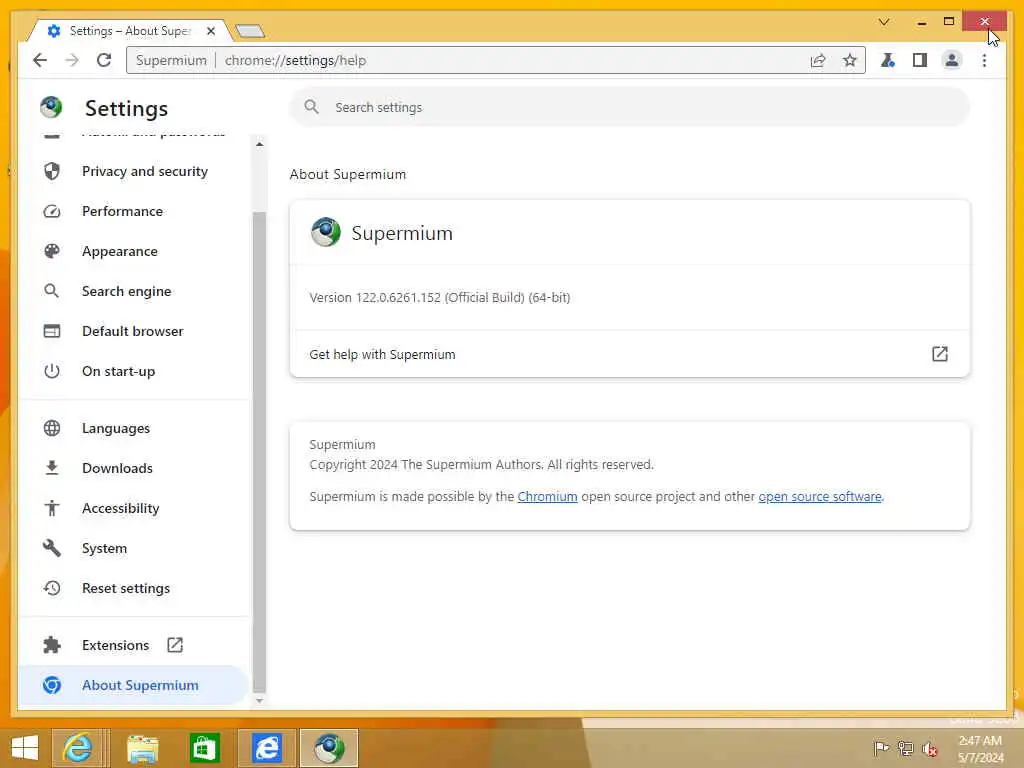
Task: Follow the open source software link
Action: (820, 496)
